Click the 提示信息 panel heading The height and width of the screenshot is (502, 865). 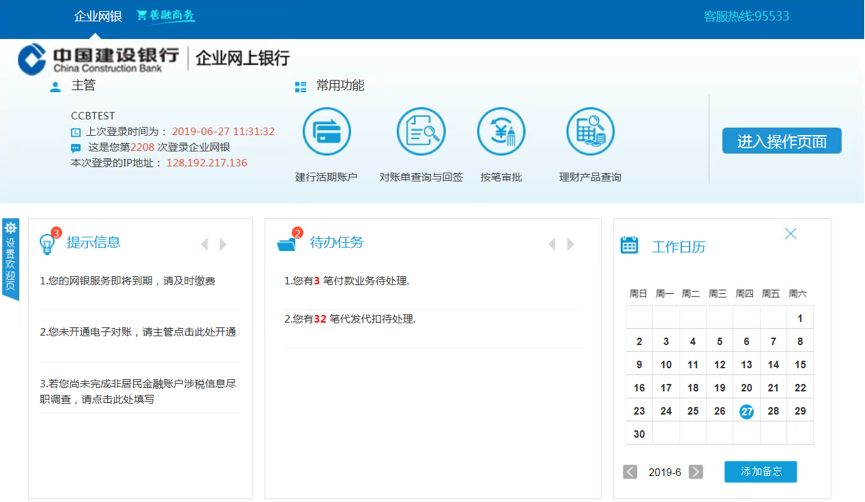[93, 242]
